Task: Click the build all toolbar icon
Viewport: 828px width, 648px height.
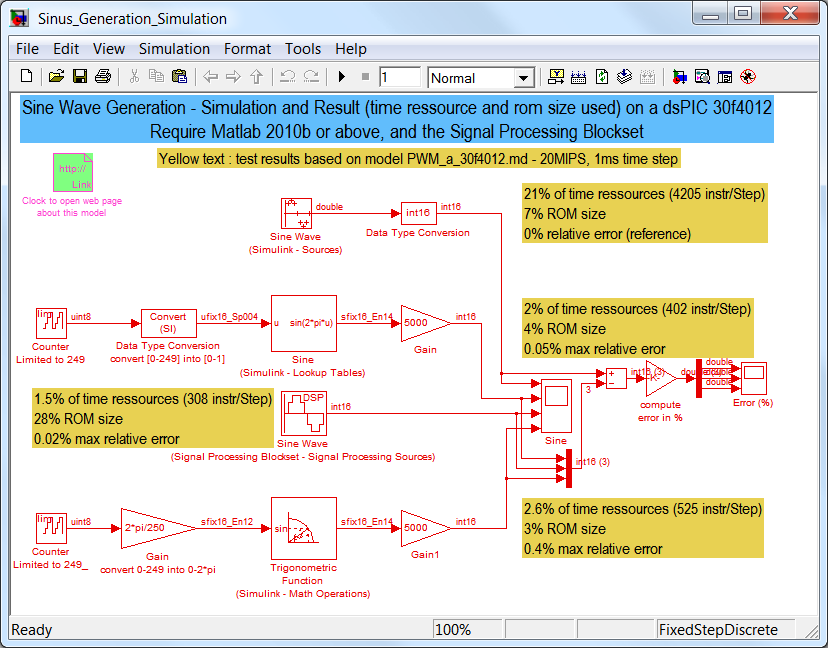Action: 579,77
